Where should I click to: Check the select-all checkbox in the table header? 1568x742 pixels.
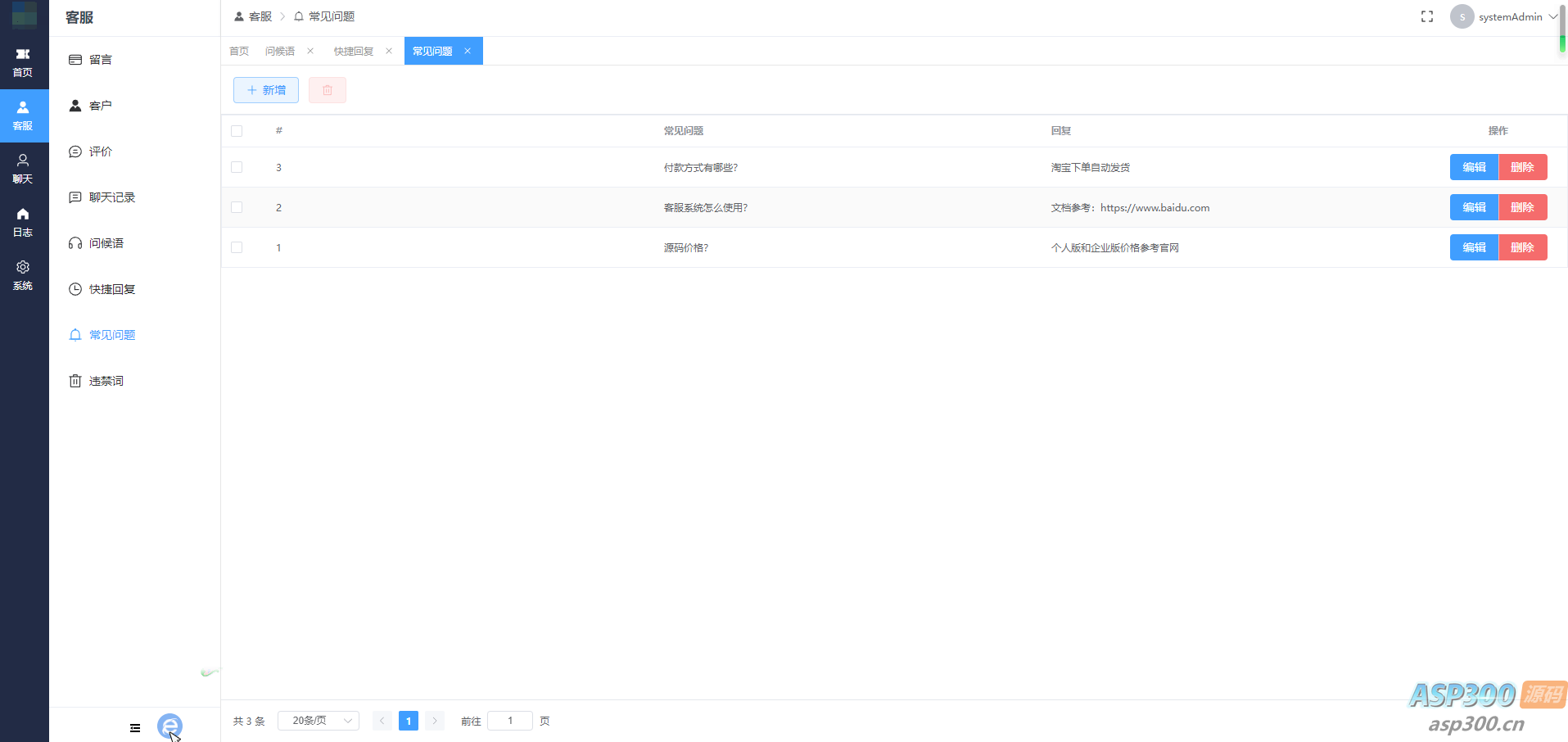pos(237,130)
